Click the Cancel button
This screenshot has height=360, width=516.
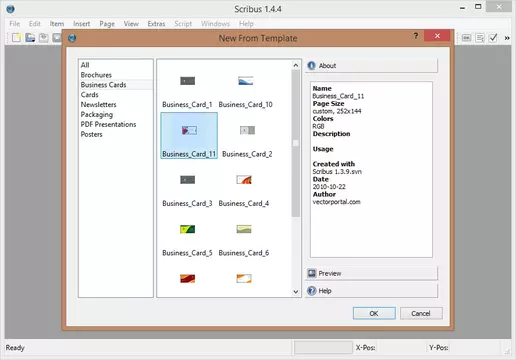pos(421,313)
